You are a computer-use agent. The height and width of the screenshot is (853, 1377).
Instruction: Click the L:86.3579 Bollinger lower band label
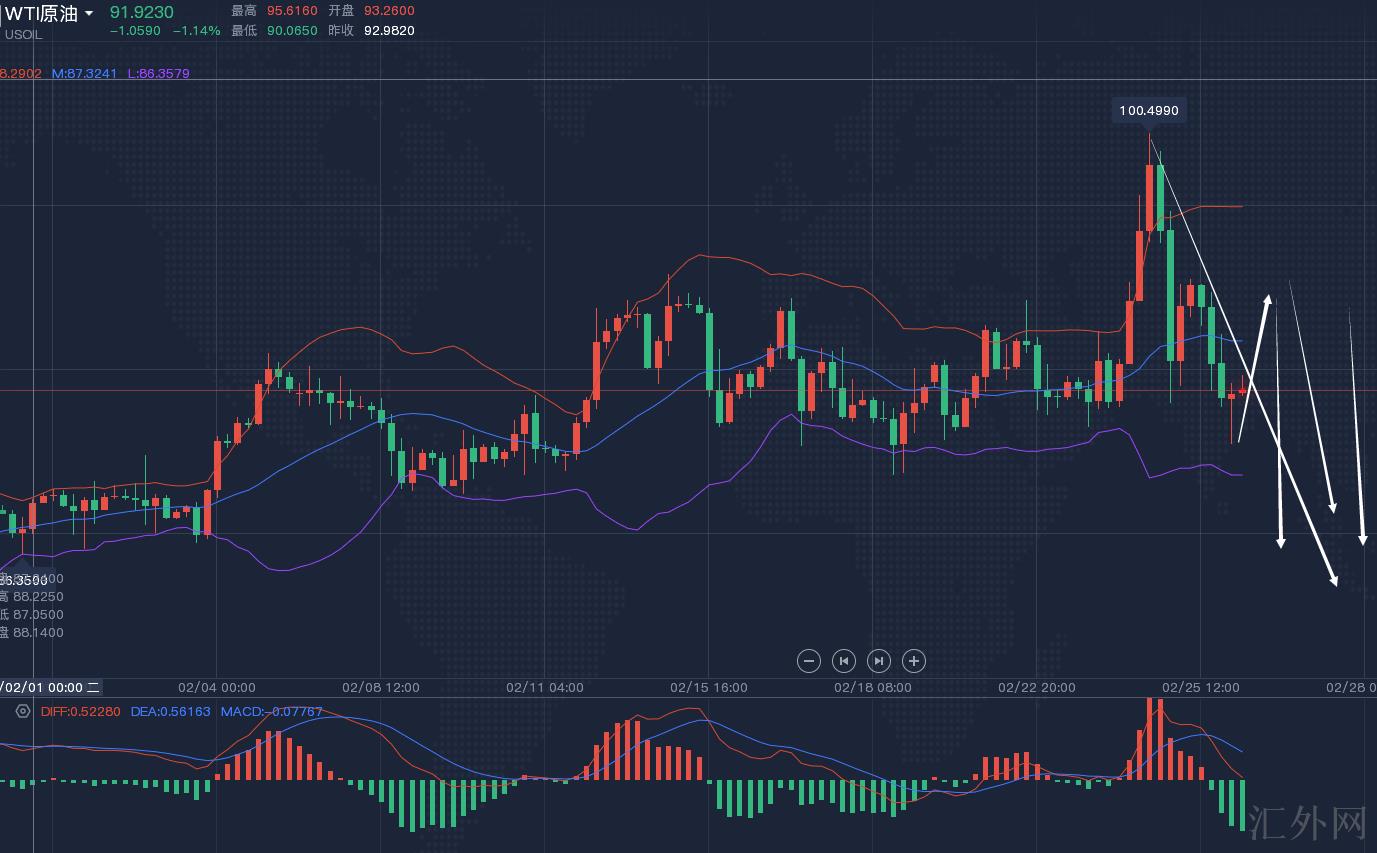click(158, 74)
